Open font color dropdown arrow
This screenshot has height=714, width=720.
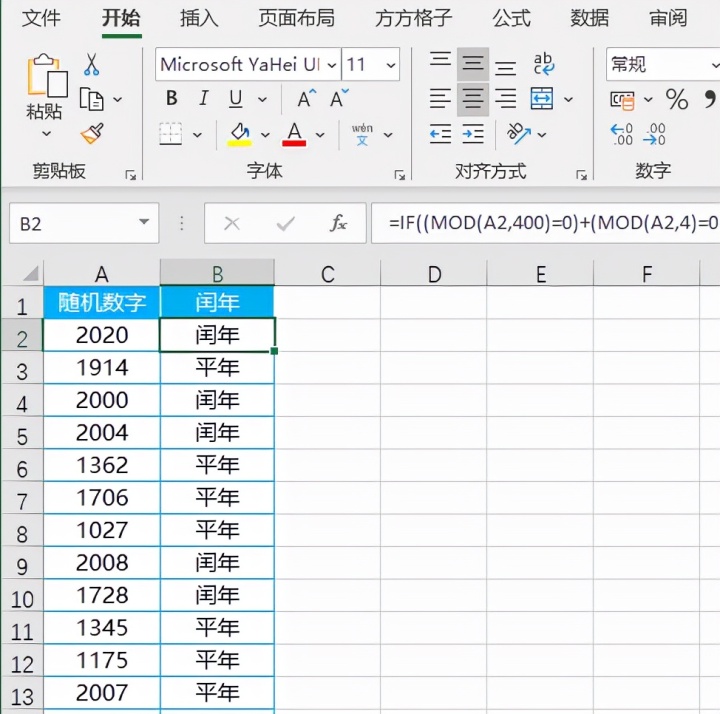(x=320, y=135)
